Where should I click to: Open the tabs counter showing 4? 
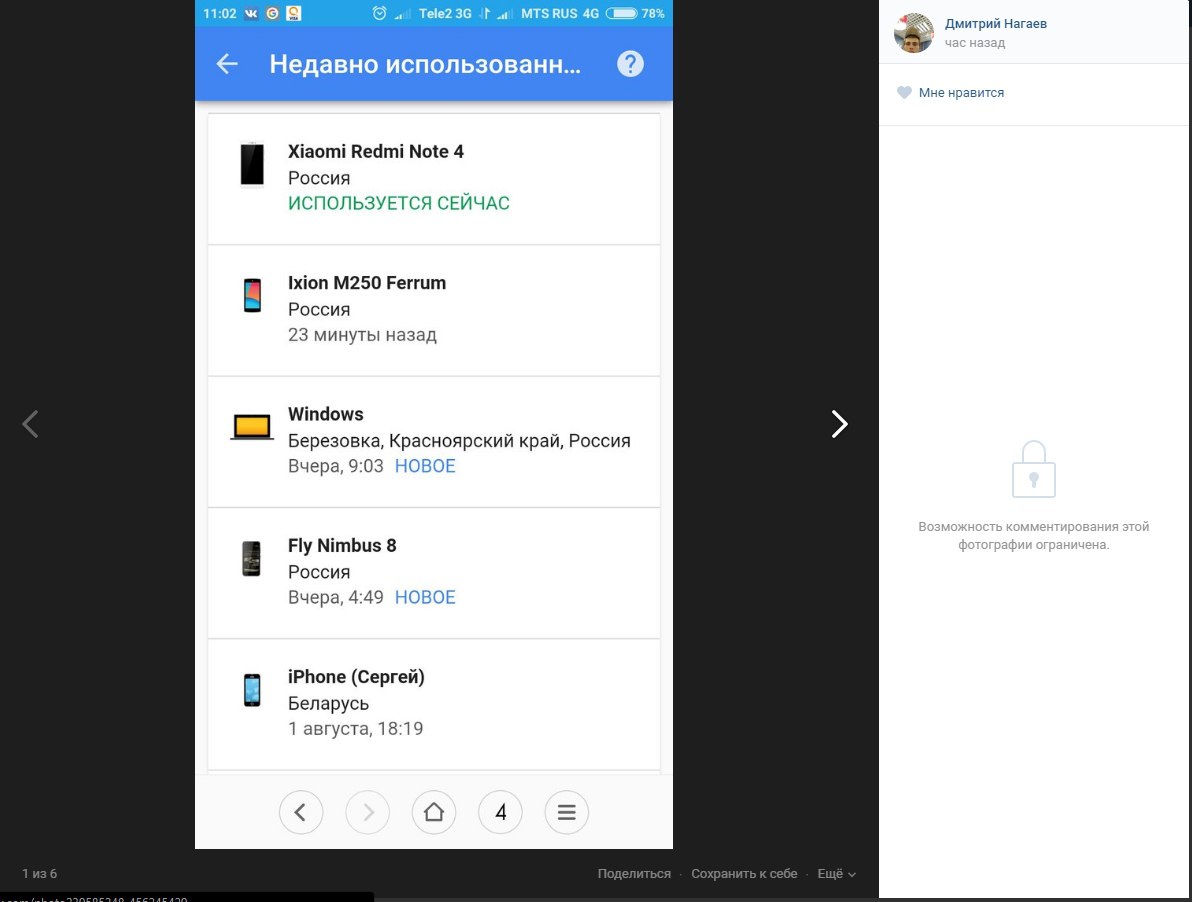501,812
